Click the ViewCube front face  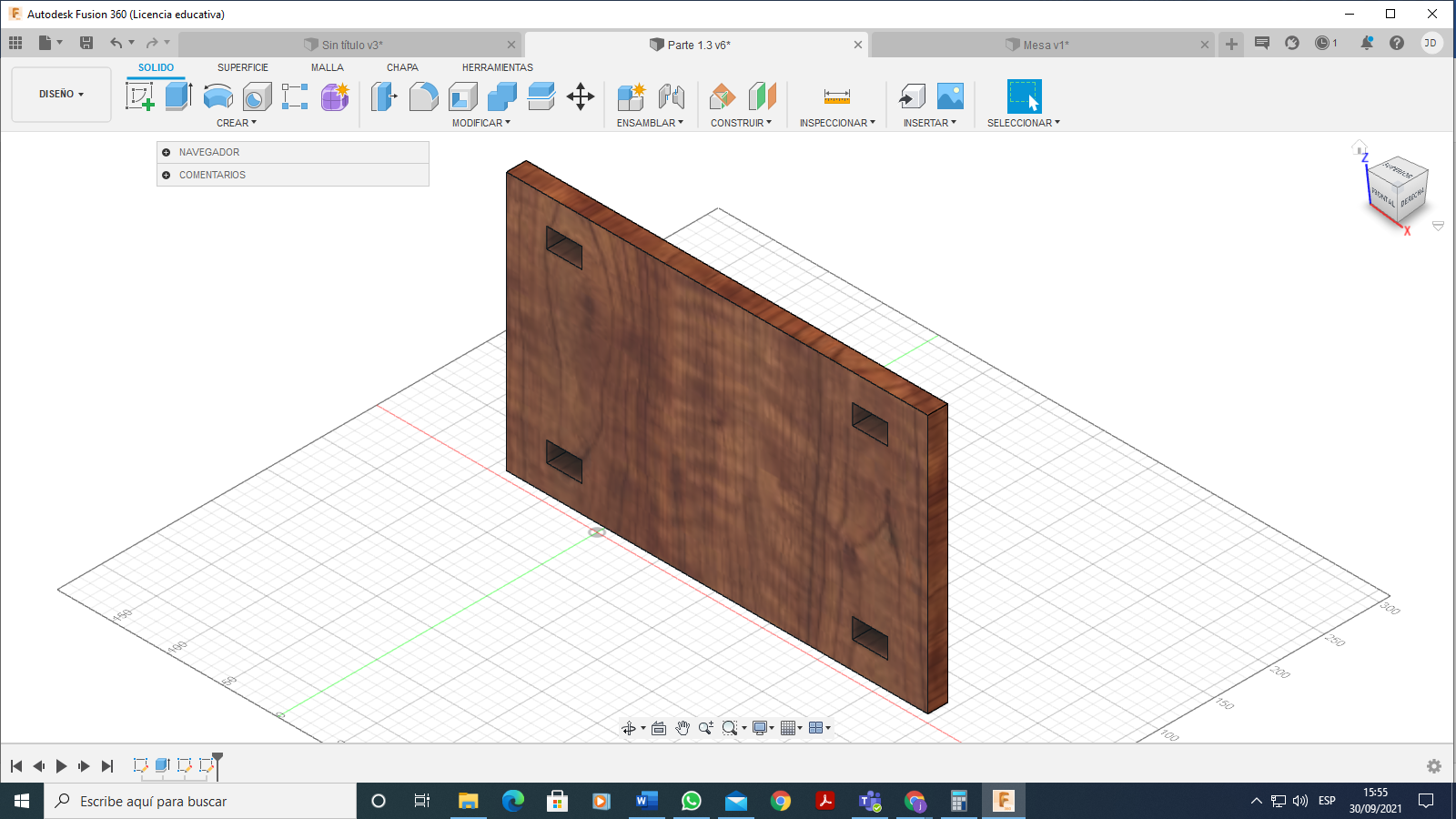click(1383, 196)
